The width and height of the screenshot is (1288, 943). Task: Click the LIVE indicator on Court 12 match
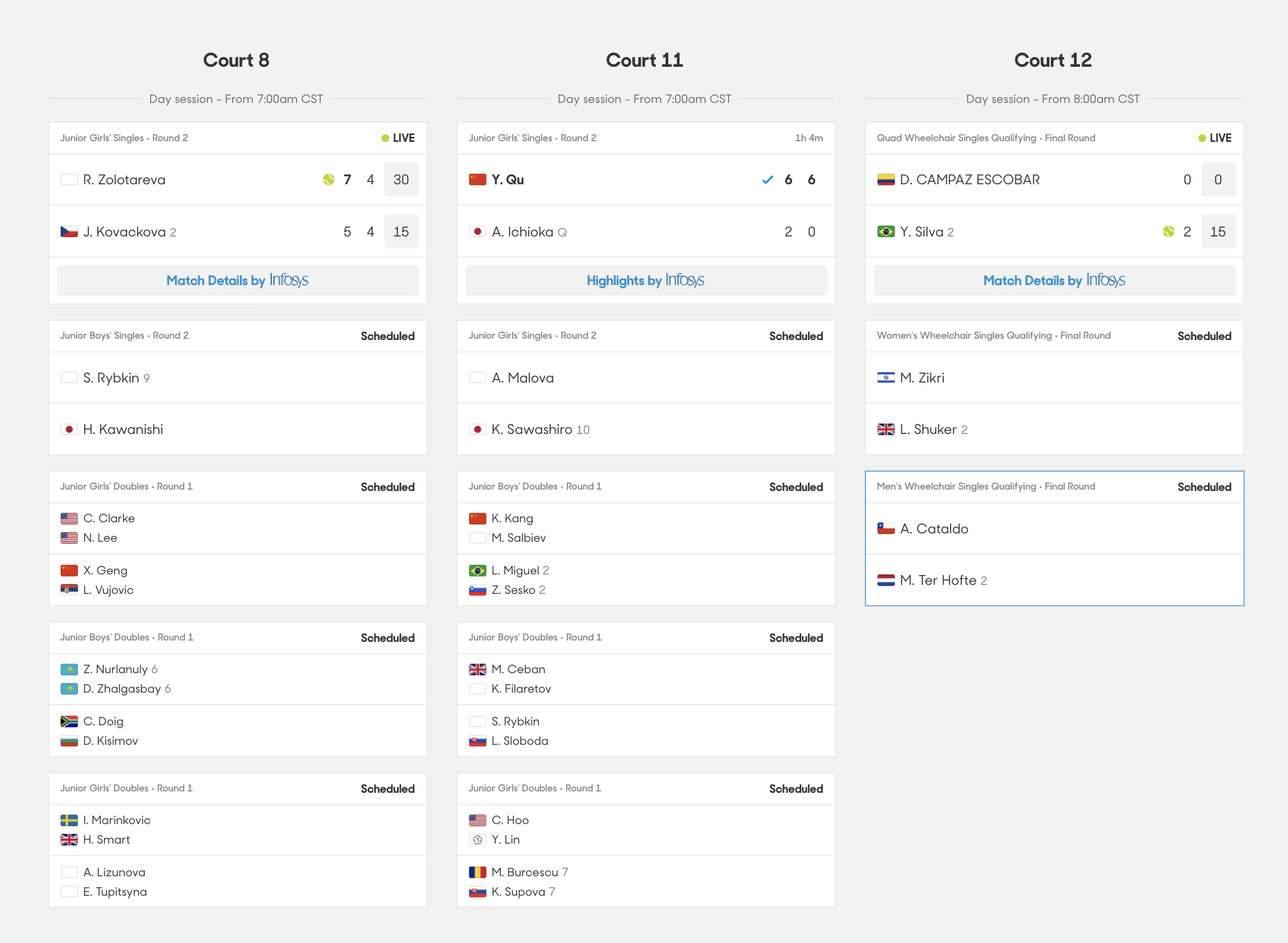click(x=1214, y=138)
